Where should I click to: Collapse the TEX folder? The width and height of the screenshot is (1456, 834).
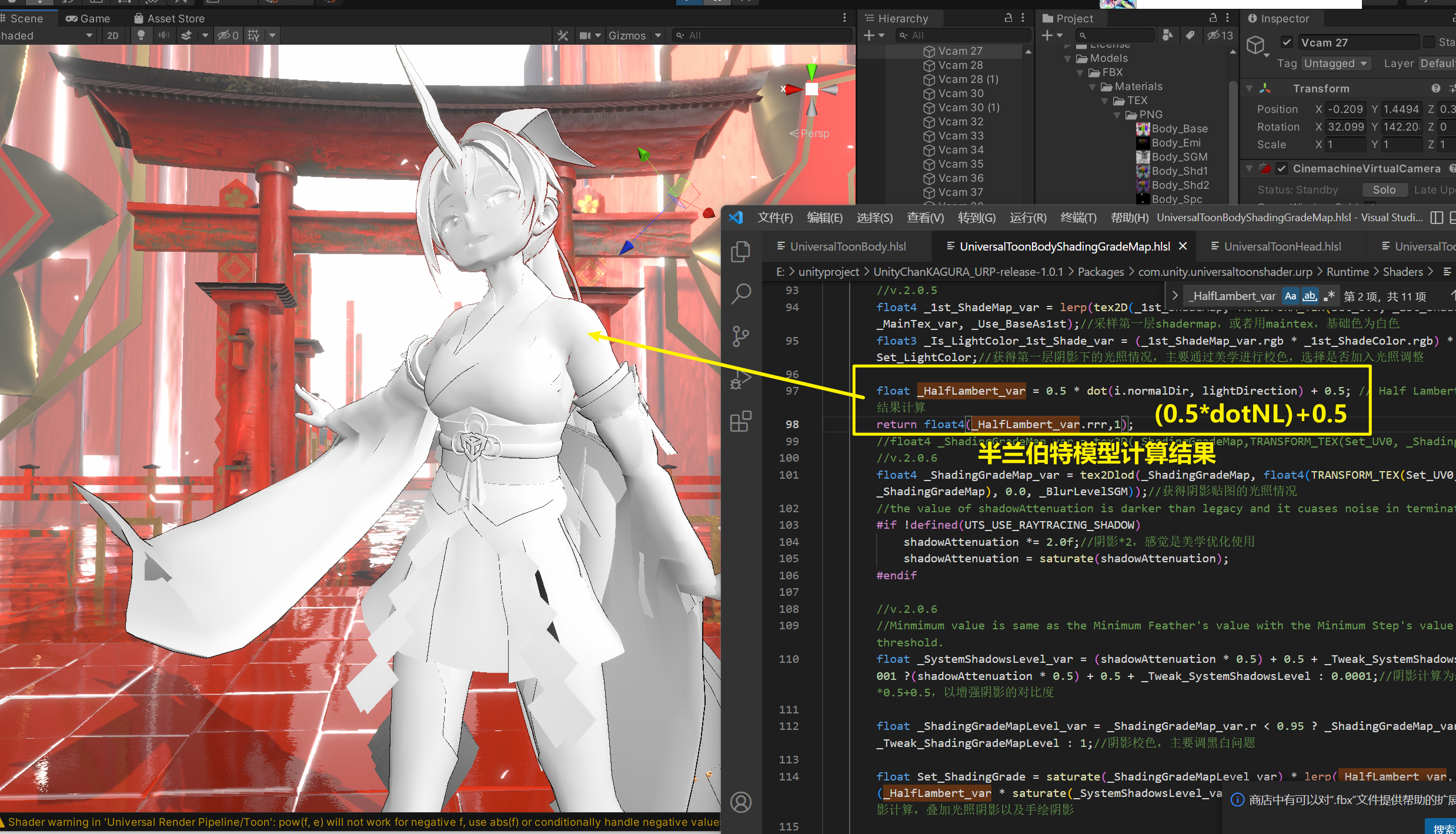(x=1104, y=101)
